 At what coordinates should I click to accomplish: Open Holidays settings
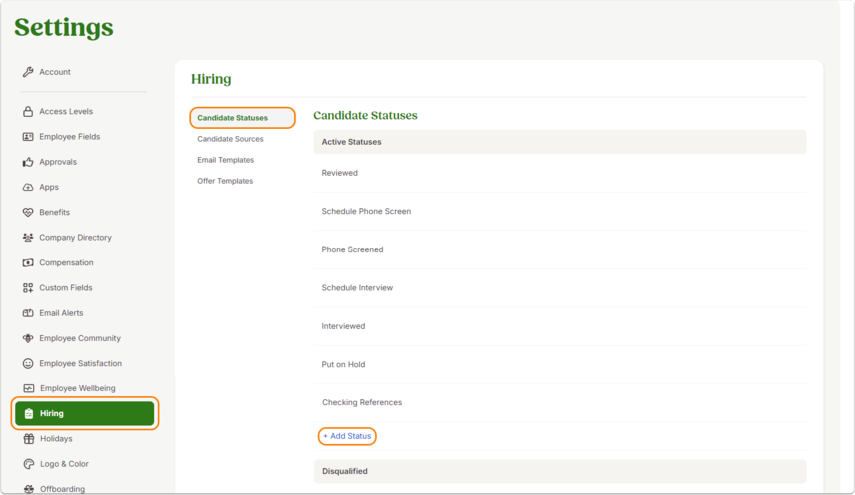tap(56, 439)
